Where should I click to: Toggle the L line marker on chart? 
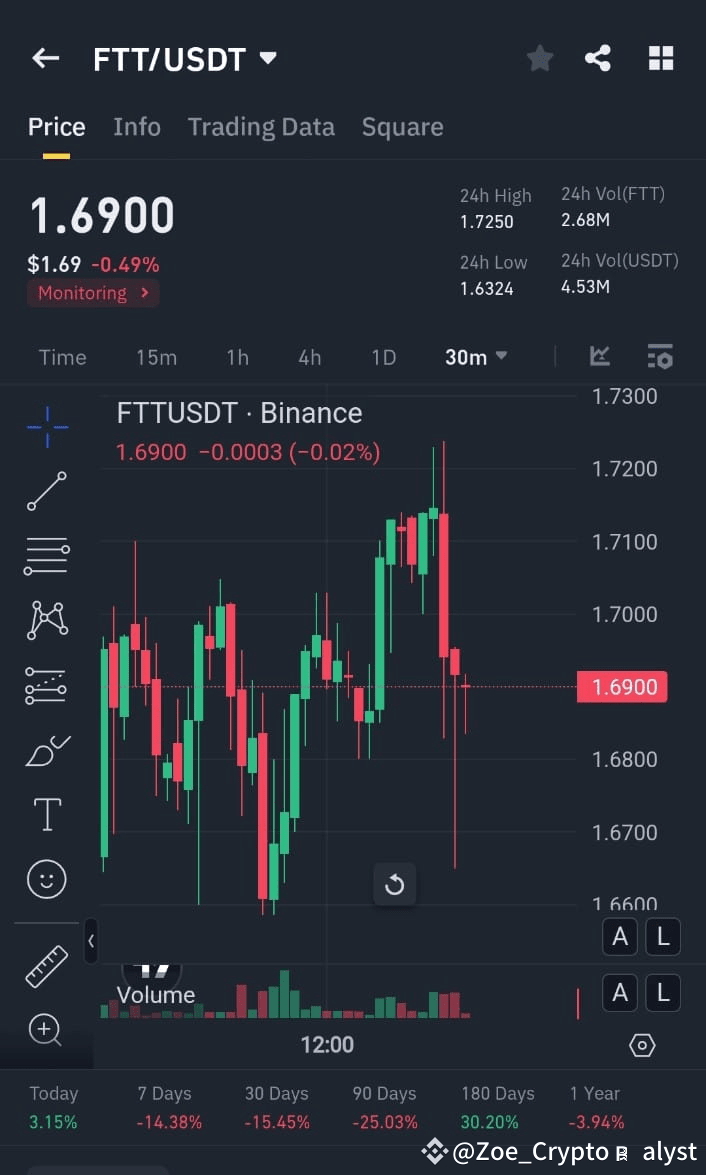[663, 937]
